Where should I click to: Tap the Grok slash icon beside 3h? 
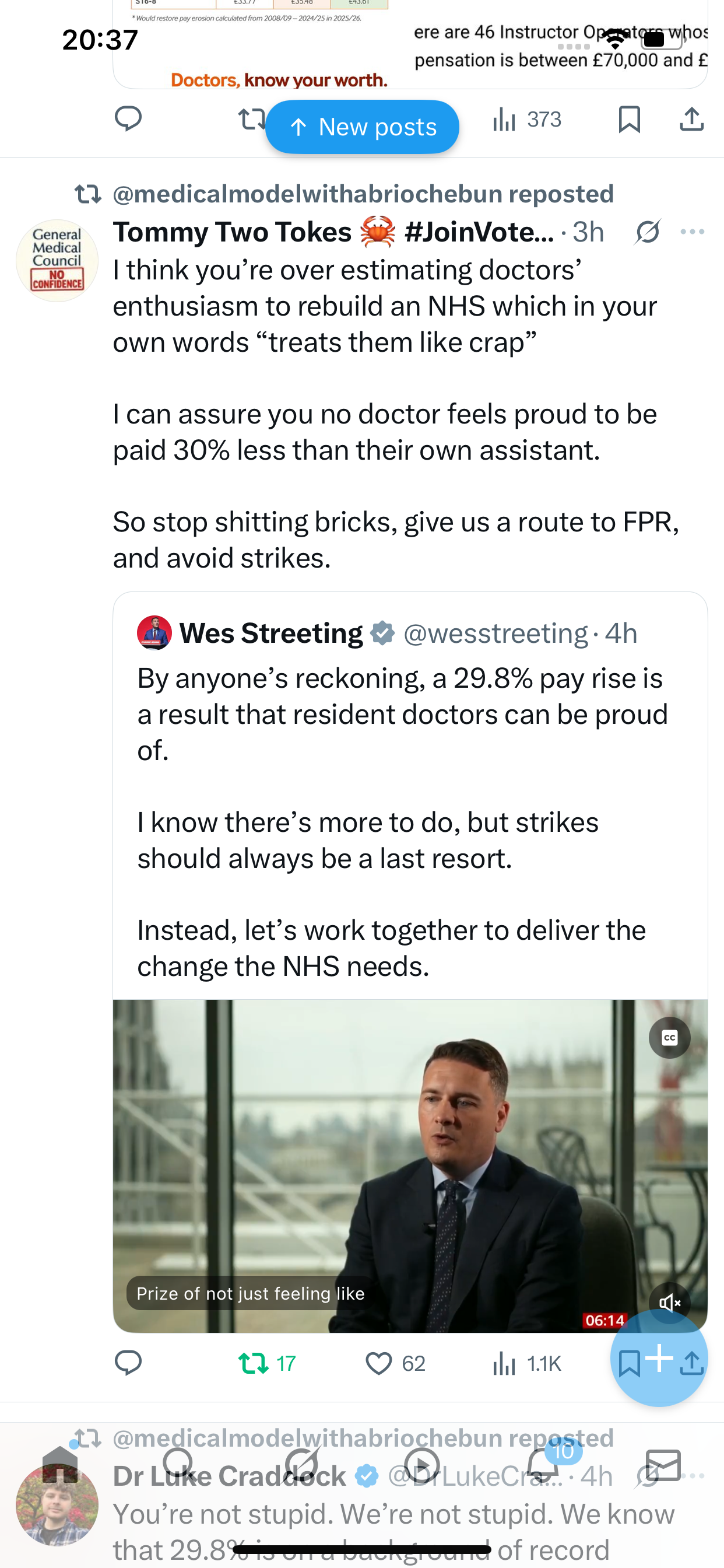(x=647, y=232)
